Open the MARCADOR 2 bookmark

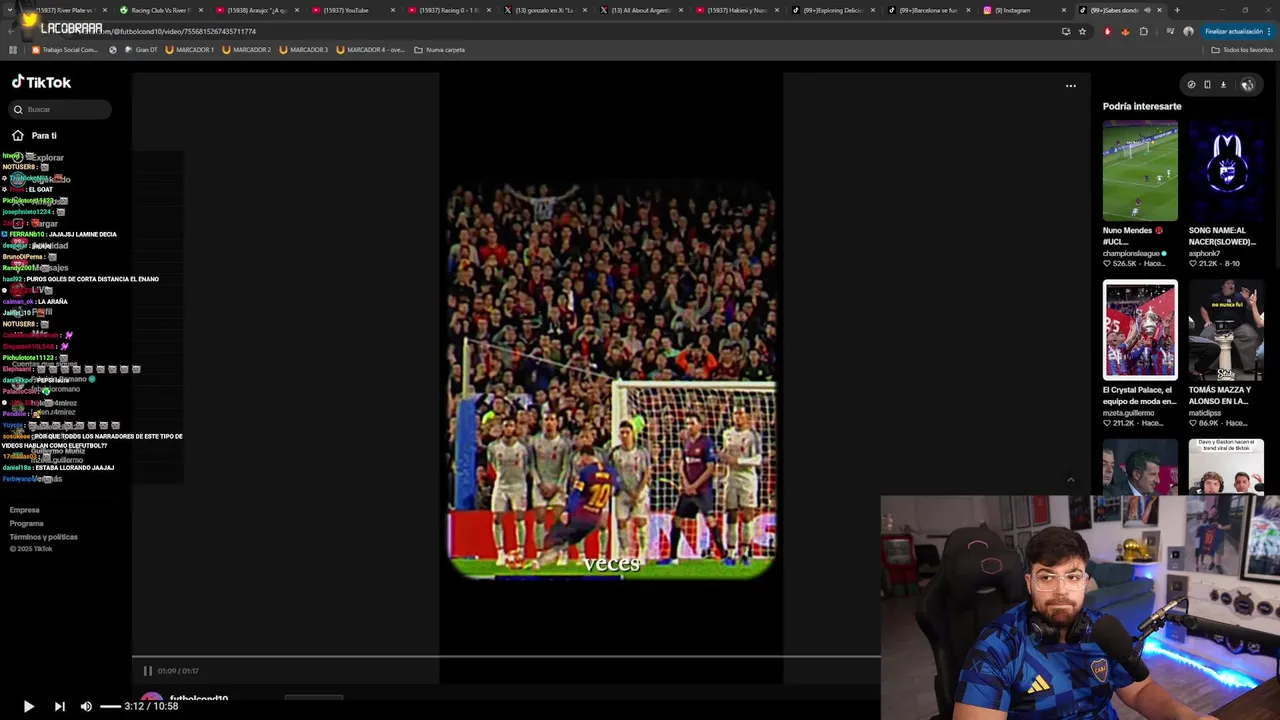(247, 50)
